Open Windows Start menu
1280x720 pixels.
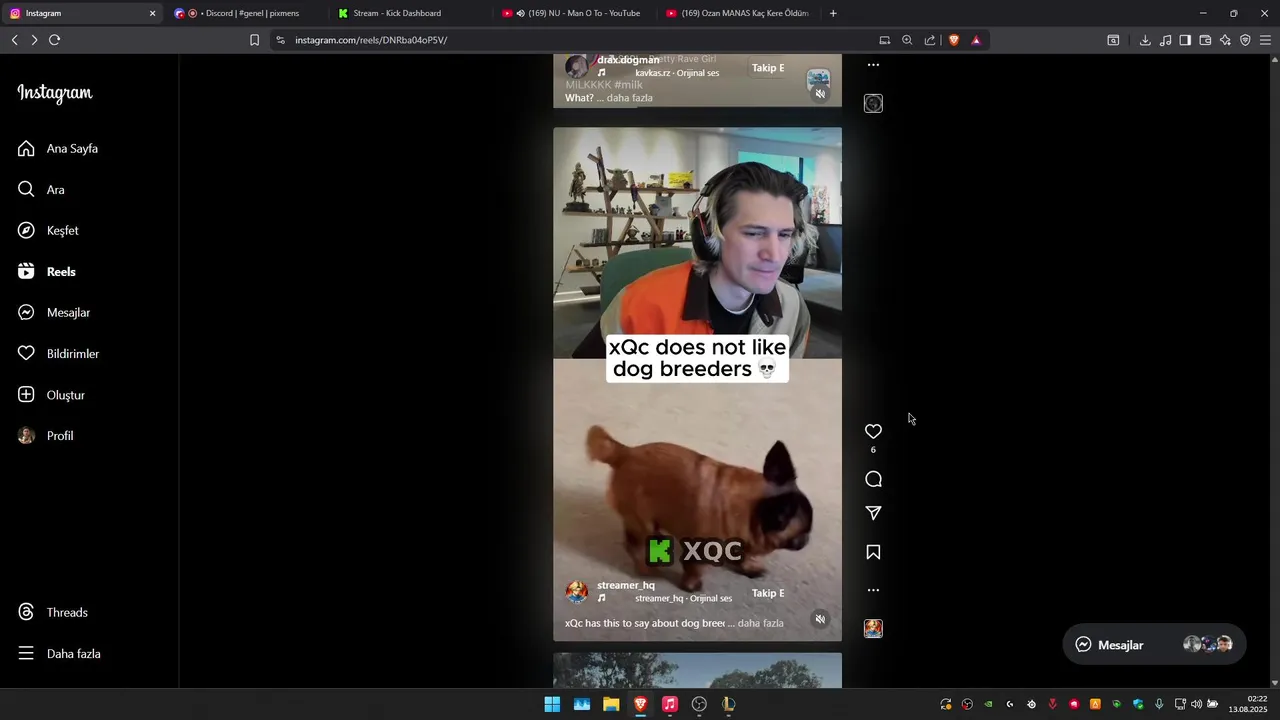tap(552, 704)
